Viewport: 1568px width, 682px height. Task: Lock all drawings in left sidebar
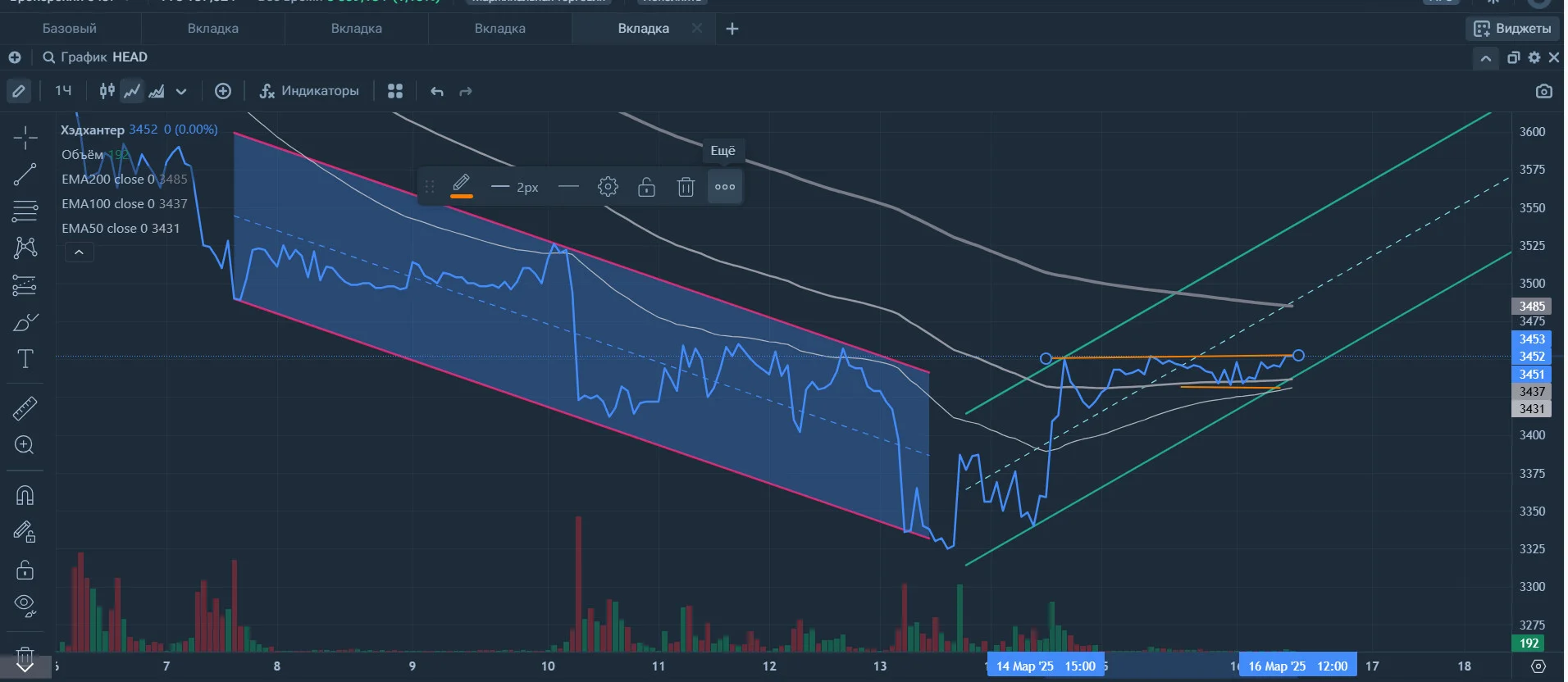tap(25, 570)
